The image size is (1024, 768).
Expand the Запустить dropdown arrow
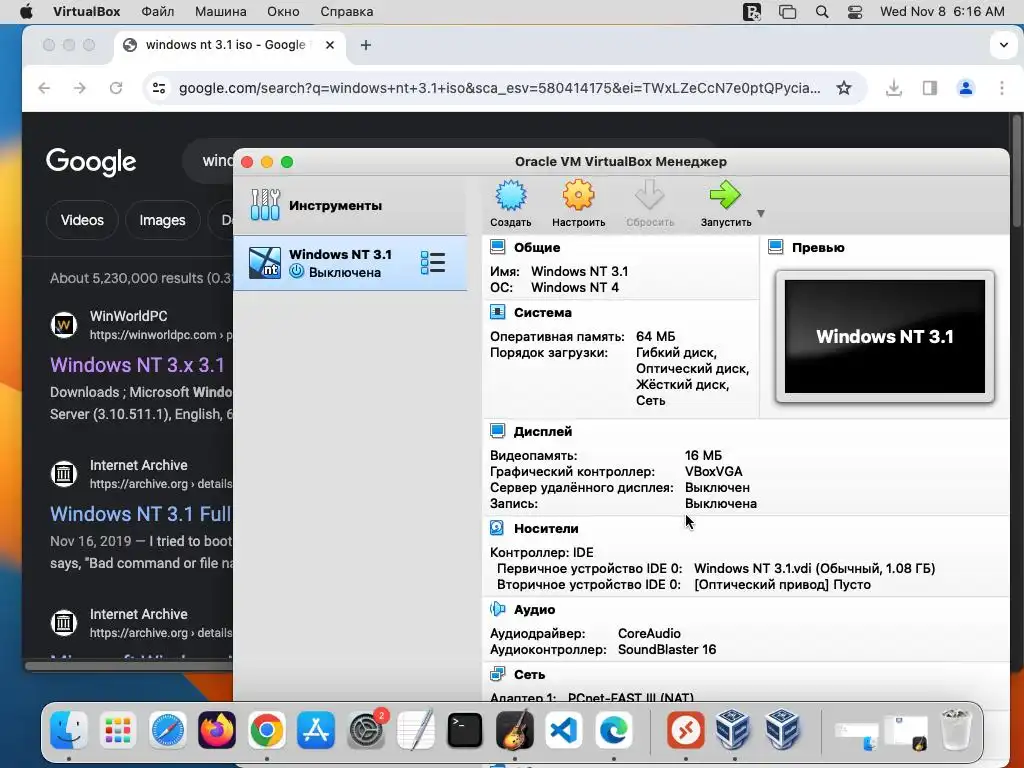[x=761, y=214]
